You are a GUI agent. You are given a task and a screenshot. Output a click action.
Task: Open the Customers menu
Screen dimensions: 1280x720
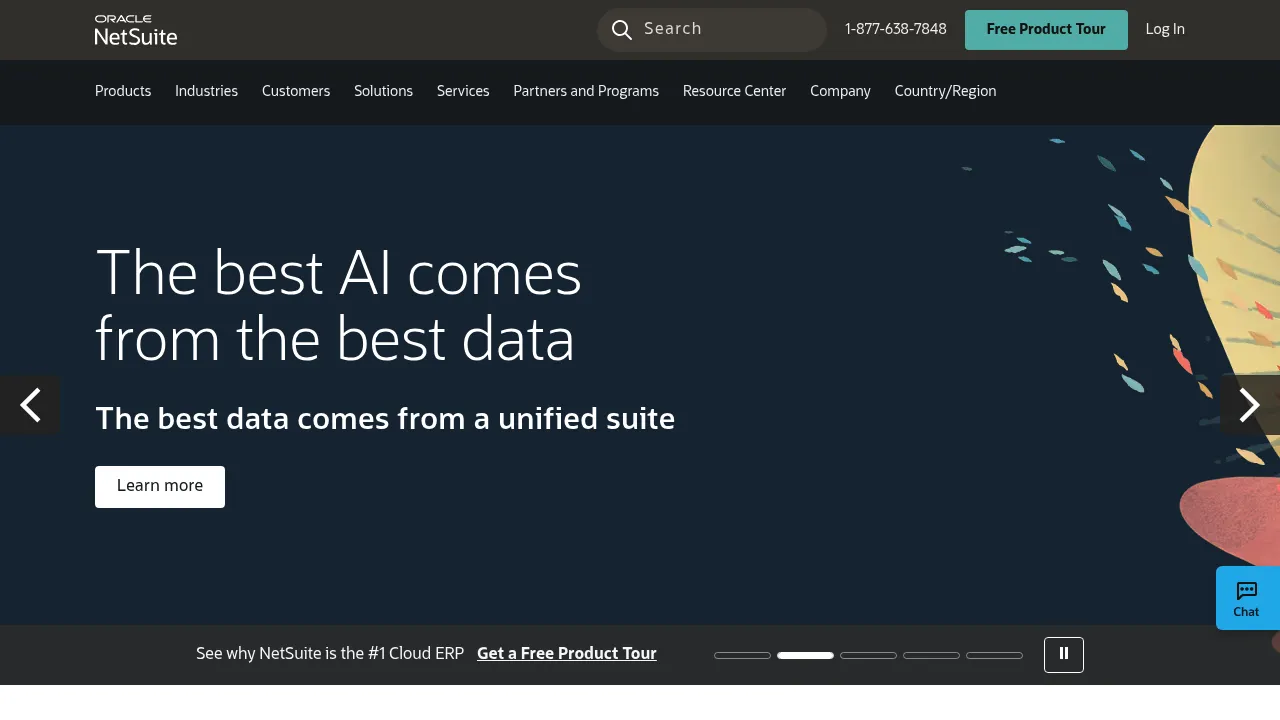point(296,91)
